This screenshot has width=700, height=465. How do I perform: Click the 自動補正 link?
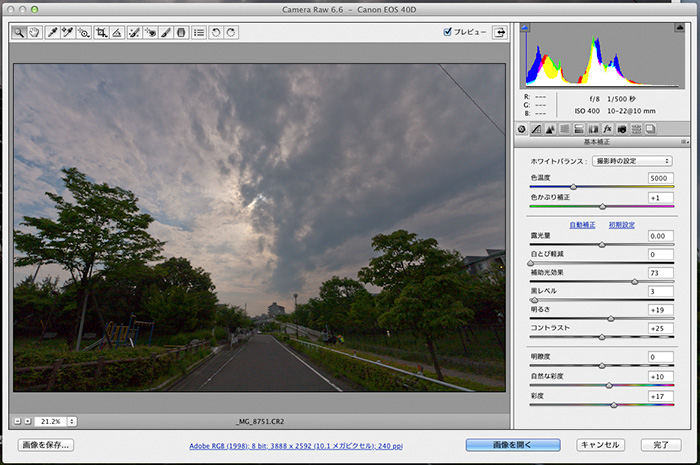click(x=582, y=225)
